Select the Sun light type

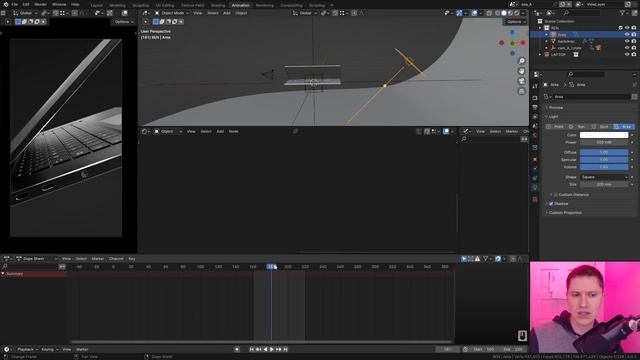(x=577, y=127)
